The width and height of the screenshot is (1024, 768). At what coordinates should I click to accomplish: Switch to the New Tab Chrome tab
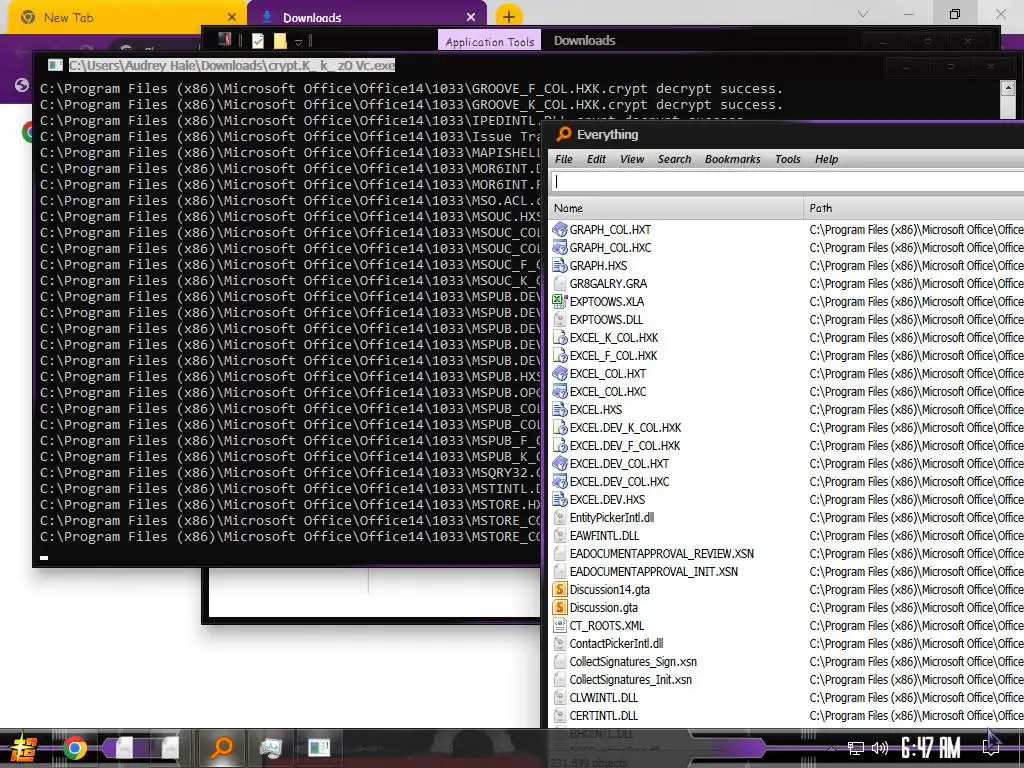click(124, 18)
